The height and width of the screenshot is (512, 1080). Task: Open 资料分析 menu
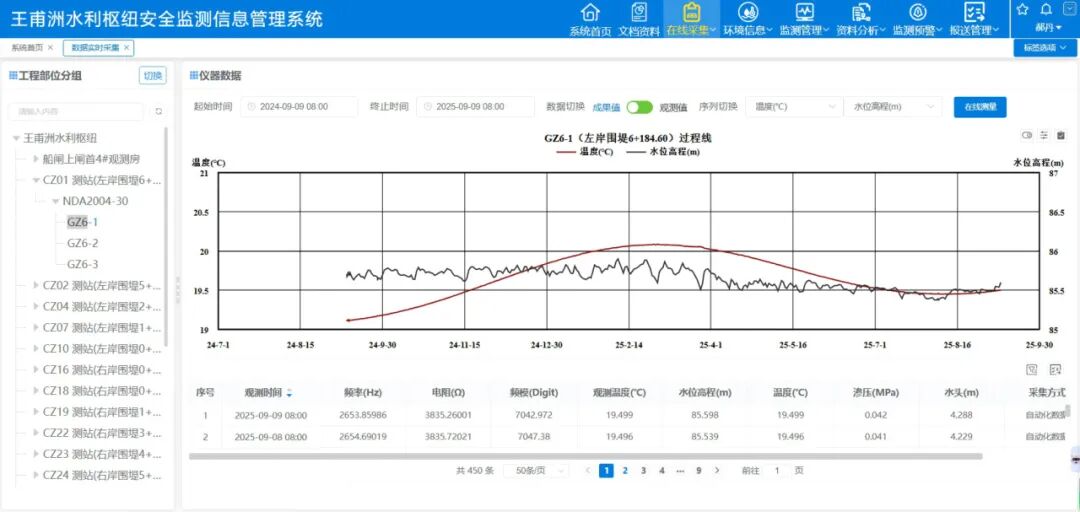[x=861, y=19]
